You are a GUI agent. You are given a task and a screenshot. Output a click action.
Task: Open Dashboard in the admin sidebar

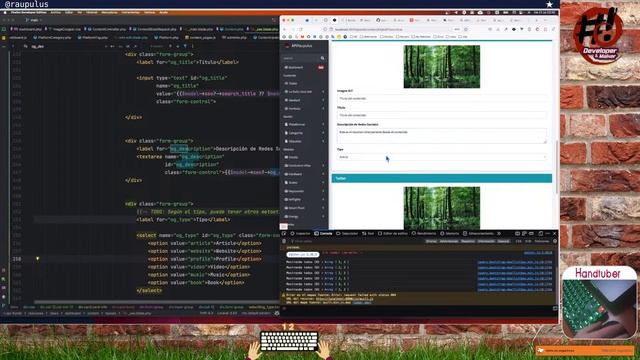(x=304, y=67)
